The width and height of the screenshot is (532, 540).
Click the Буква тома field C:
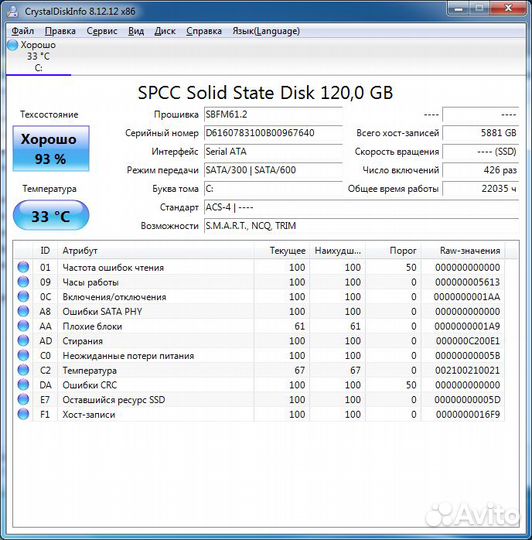pyautogui.click(x=273, y=189)
